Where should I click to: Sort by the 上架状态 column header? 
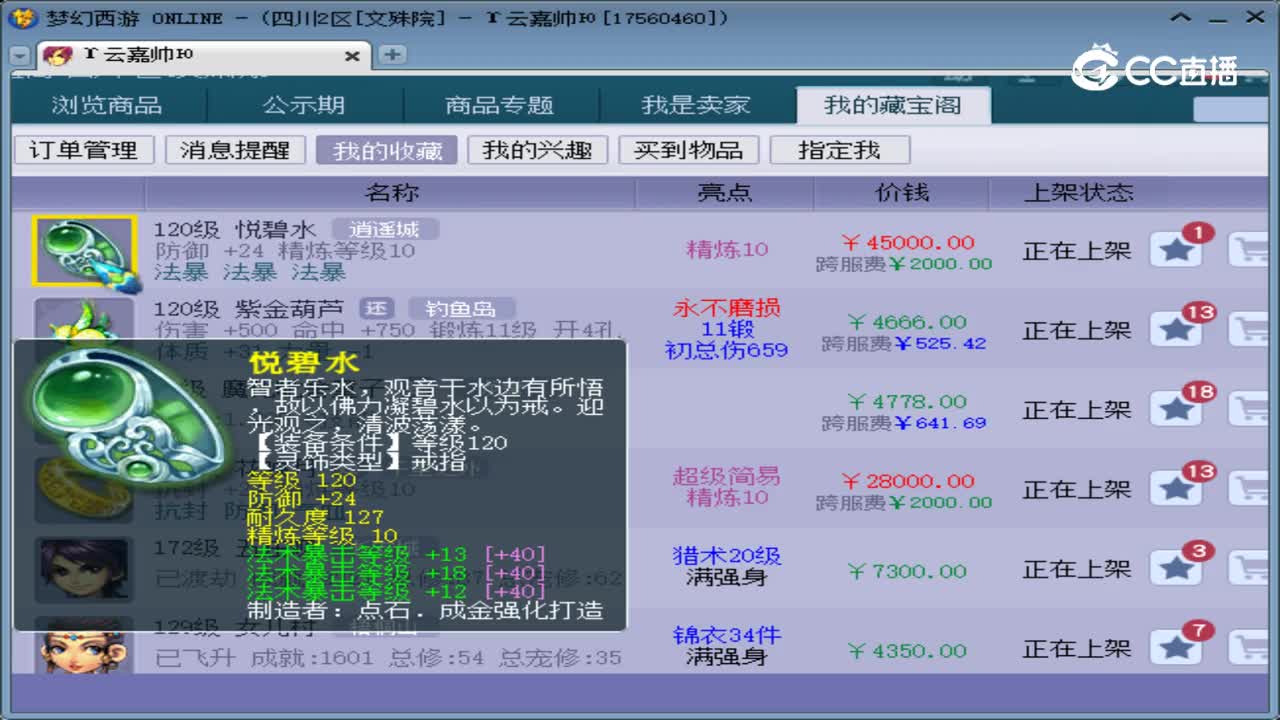(1079, 193)
